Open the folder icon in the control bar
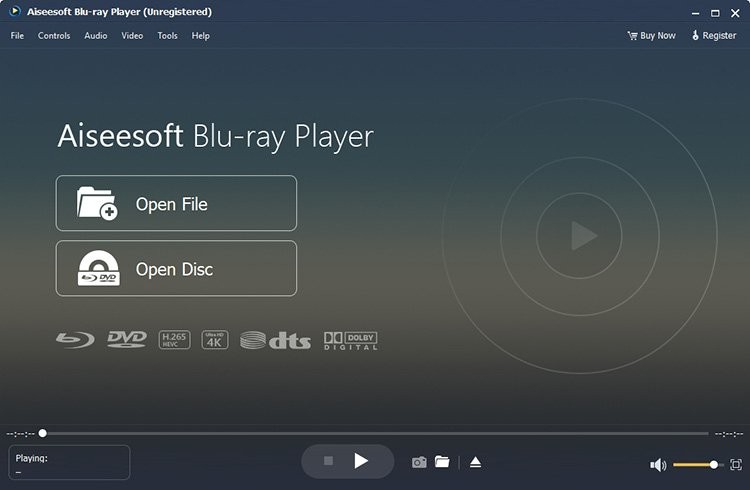750x490 pixels. point(442,462)
